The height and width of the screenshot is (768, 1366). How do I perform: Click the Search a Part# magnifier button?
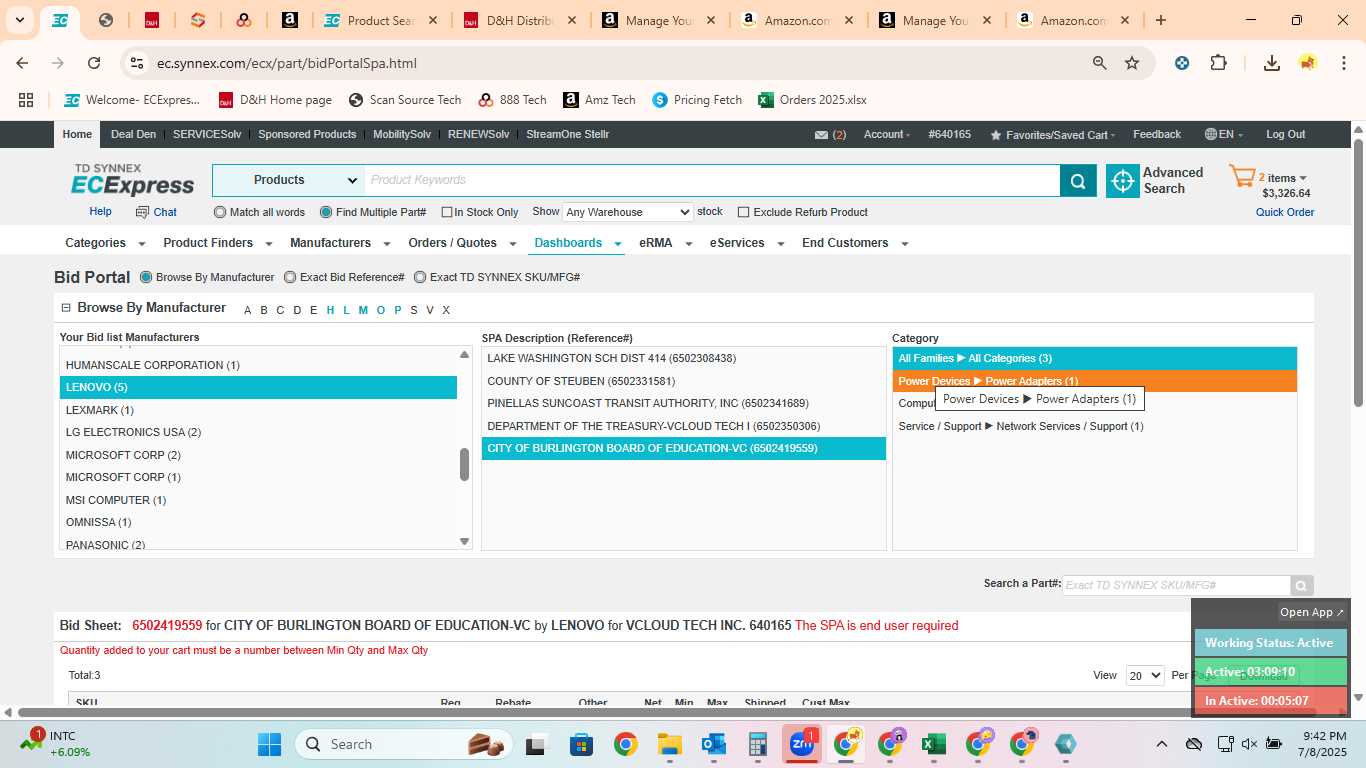[1301, 586]
